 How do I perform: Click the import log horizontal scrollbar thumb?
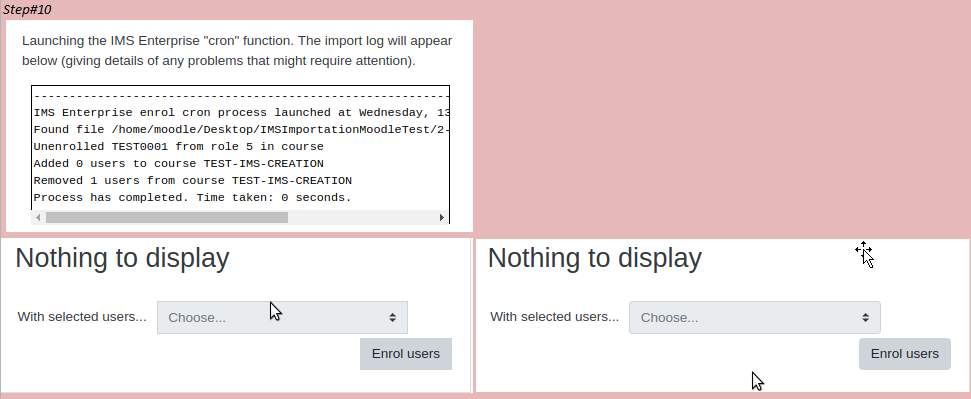point(167,217)
